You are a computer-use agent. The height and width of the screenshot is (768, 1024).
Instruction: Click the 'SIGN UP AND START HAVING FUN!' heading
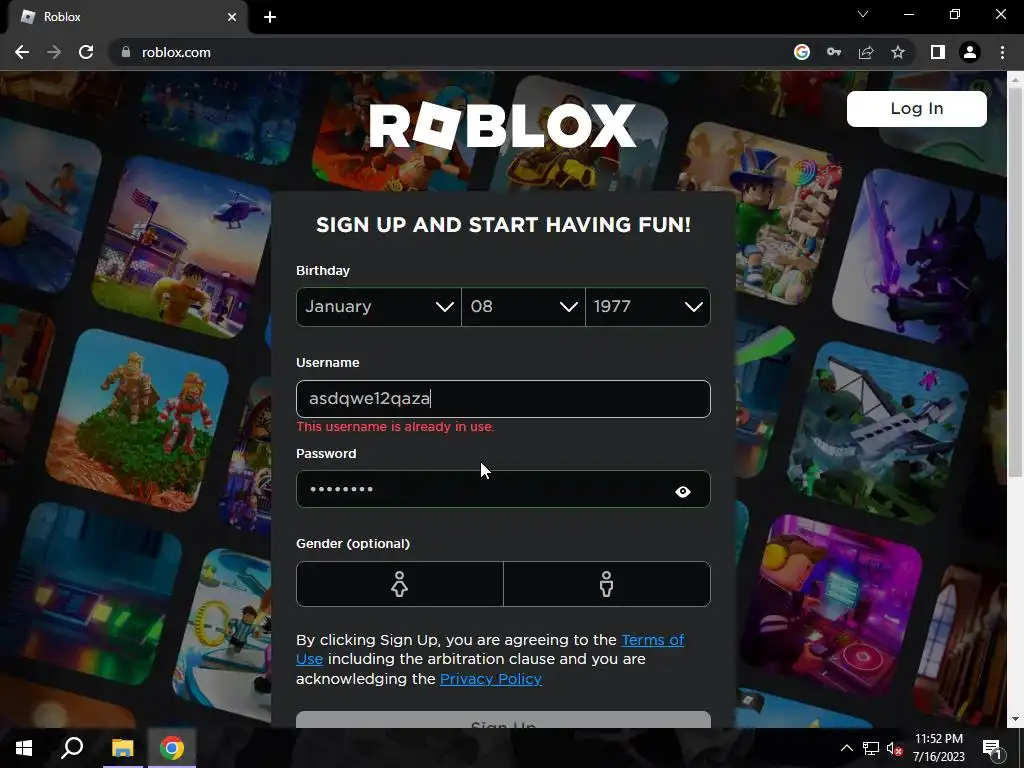503,225
